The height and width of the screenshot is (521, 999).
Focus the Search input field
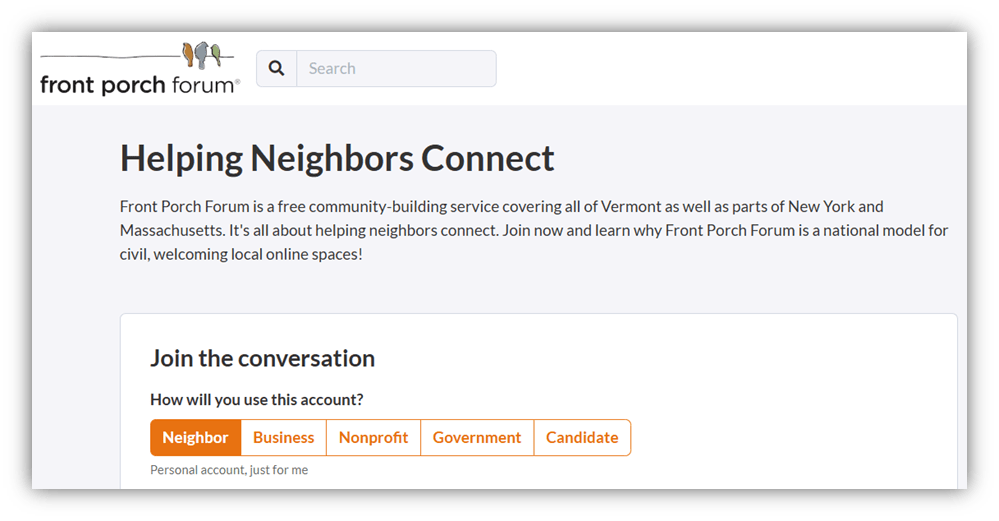click(x=396, y=69)
